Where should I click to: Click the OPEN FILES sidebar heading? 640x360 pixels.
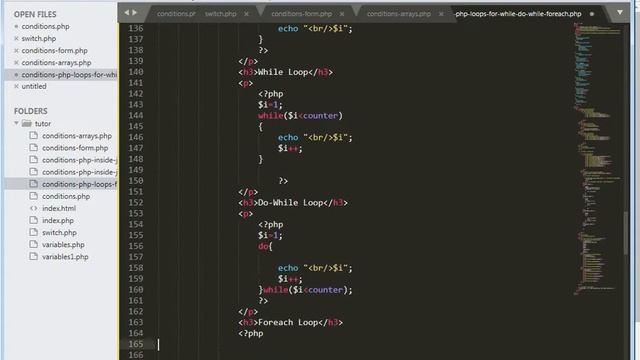click(35, 14)
